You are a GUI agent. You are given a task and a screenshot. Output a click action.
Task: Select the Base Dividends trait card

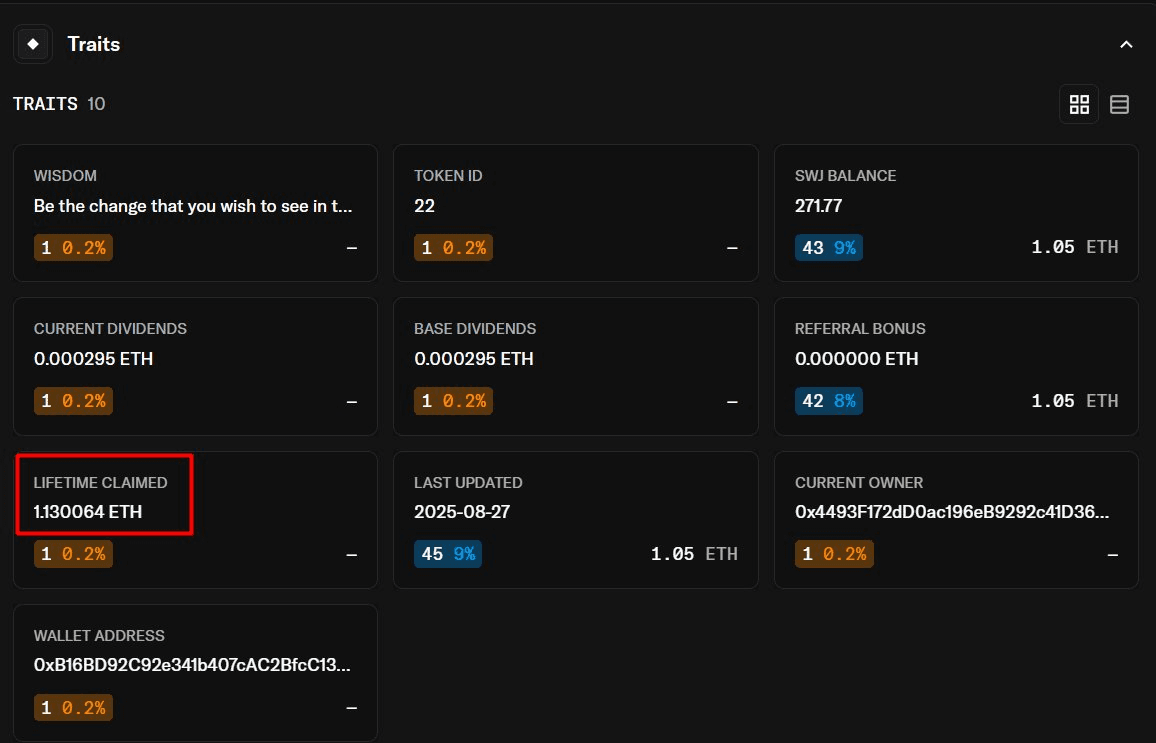pos(575,365)
